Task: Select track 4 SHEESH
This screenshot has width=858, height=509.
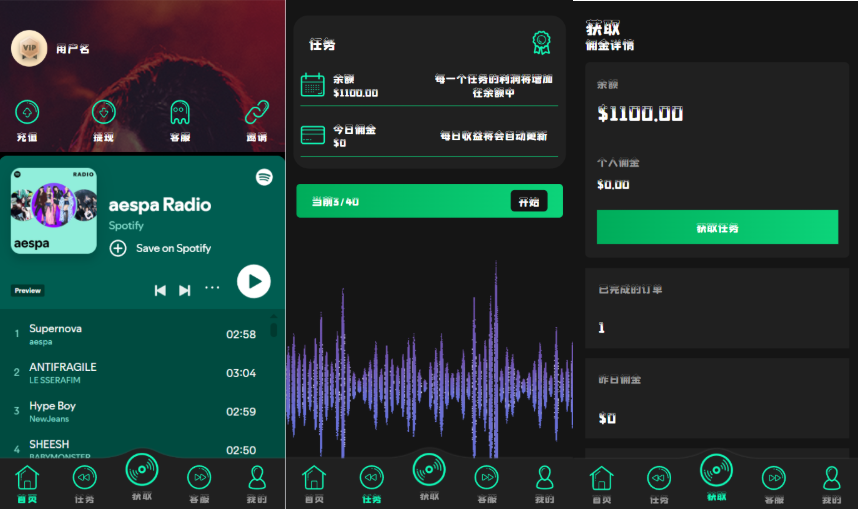Action: [137, 449]
